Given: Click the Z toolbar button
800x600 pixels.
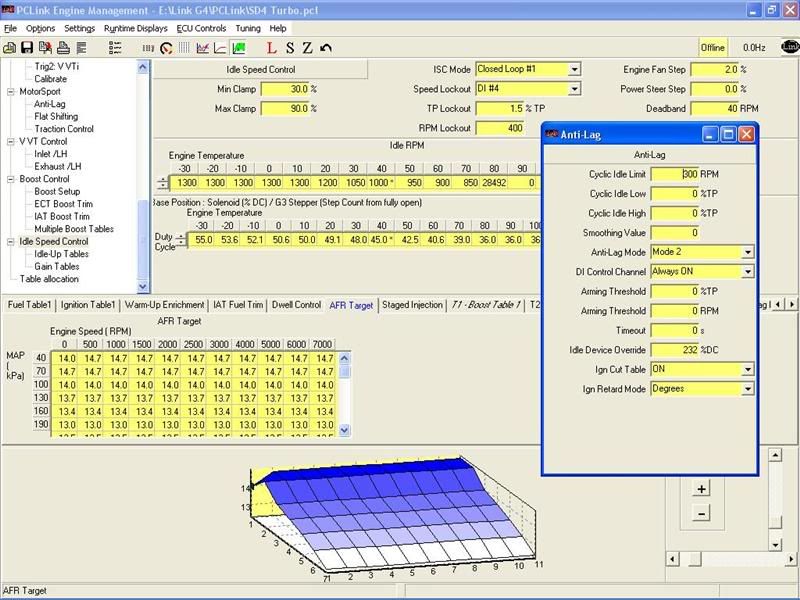Looking at the screenshot, I should click(308, 48).
